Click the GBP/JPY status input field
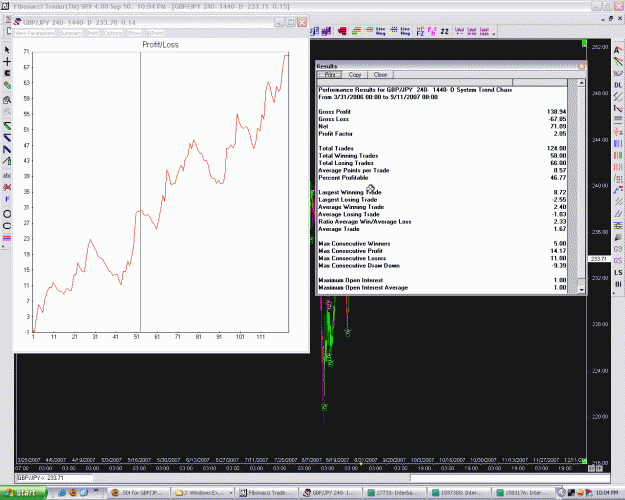 [x=54, y=478]
